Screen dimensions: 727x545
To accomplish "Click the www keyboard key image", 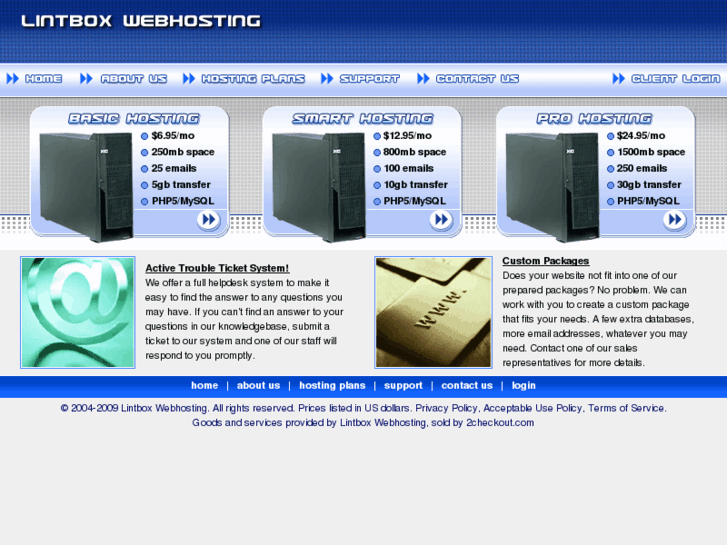I will coord(434,313).
